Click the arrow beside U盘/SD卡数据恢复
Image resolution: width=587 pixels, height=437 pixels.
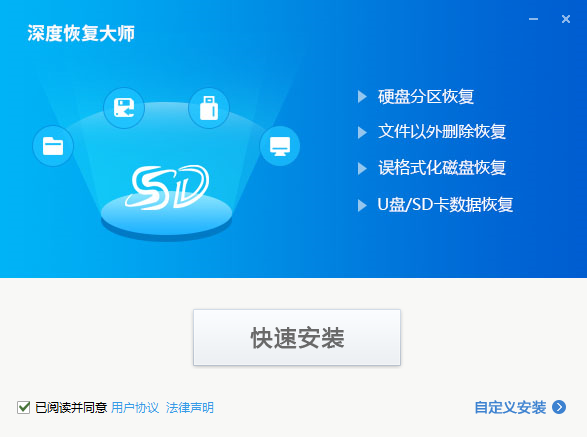pyautogui.click(x=362, y=205)
